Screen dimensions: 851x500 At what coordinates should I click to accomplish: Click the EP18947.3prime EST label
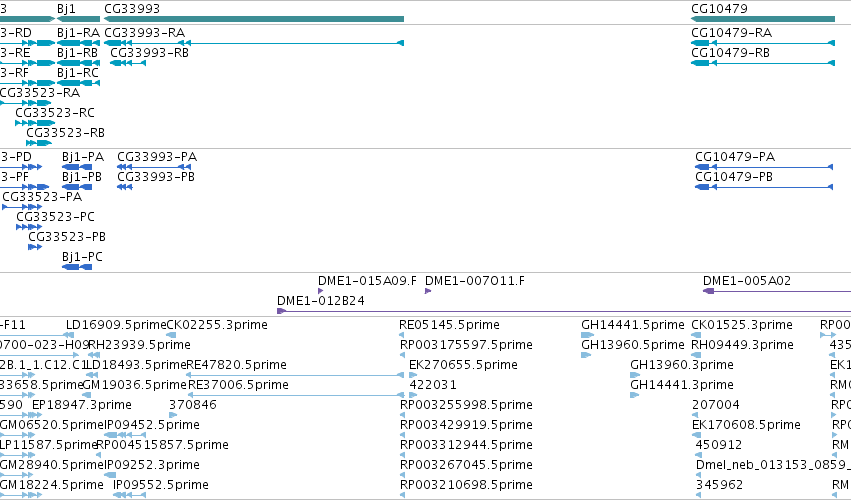pyautogui.click(x=82, y=406)
